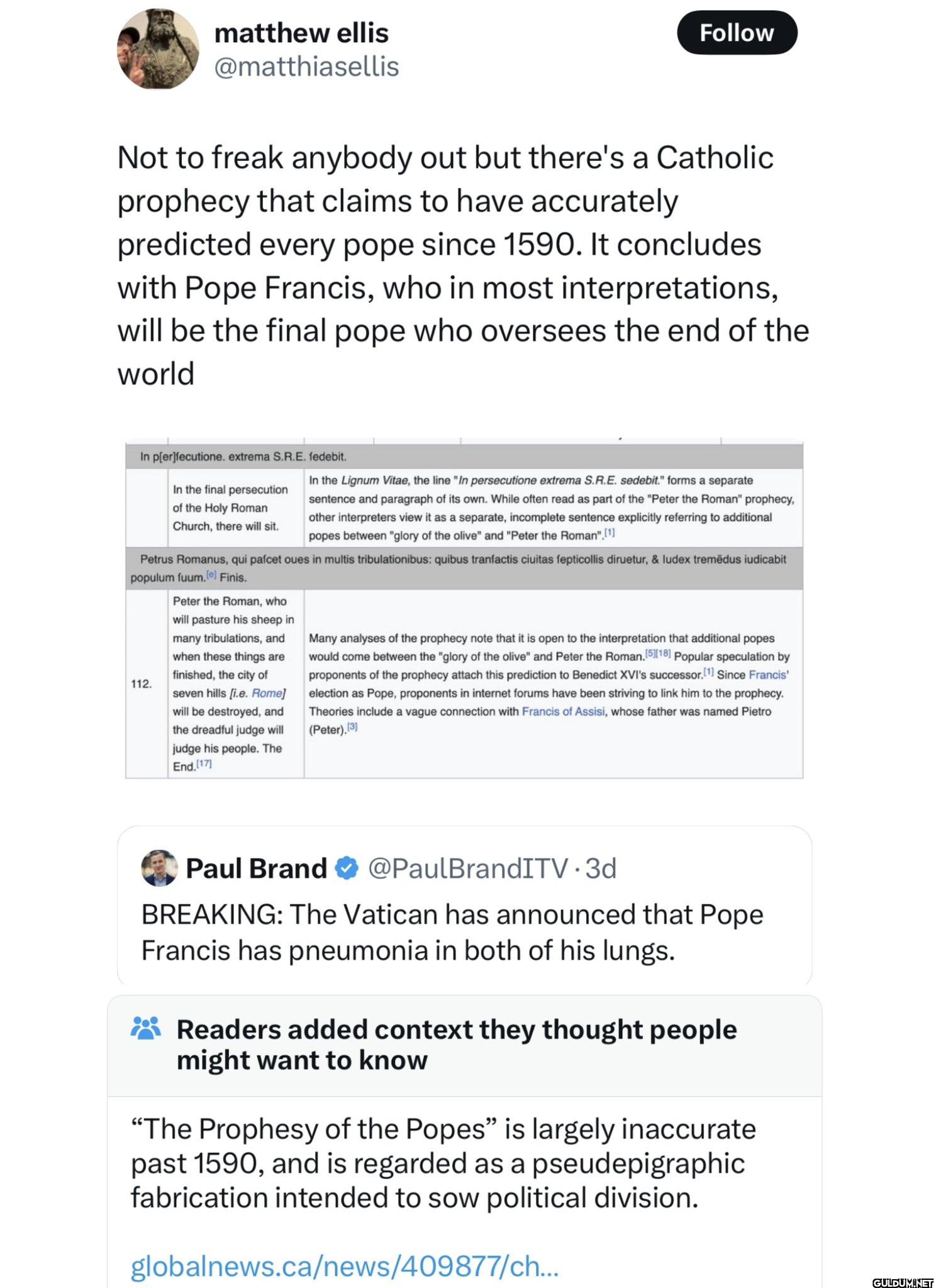Click the community notes people icon
This screenshot has width=936, height=1288.
[x=145, y=1029]
